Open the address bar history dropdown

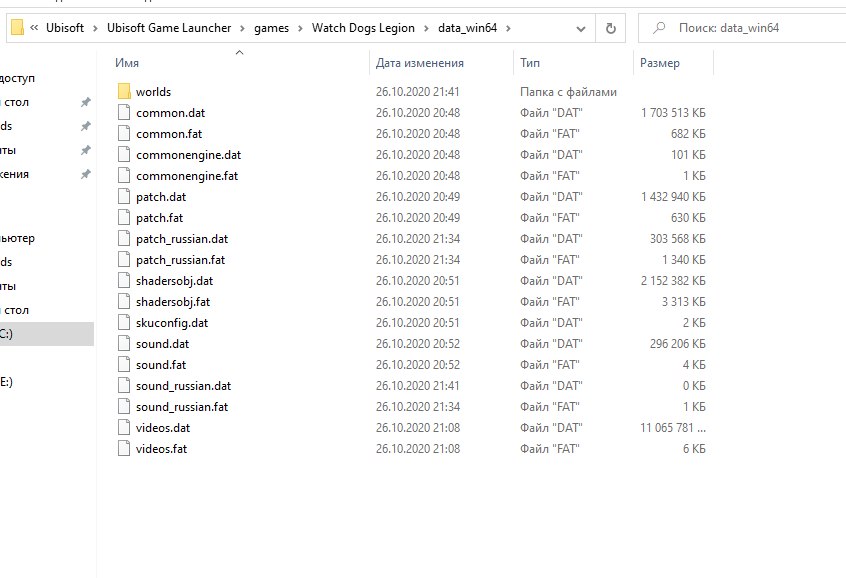(x=581, y=29)
